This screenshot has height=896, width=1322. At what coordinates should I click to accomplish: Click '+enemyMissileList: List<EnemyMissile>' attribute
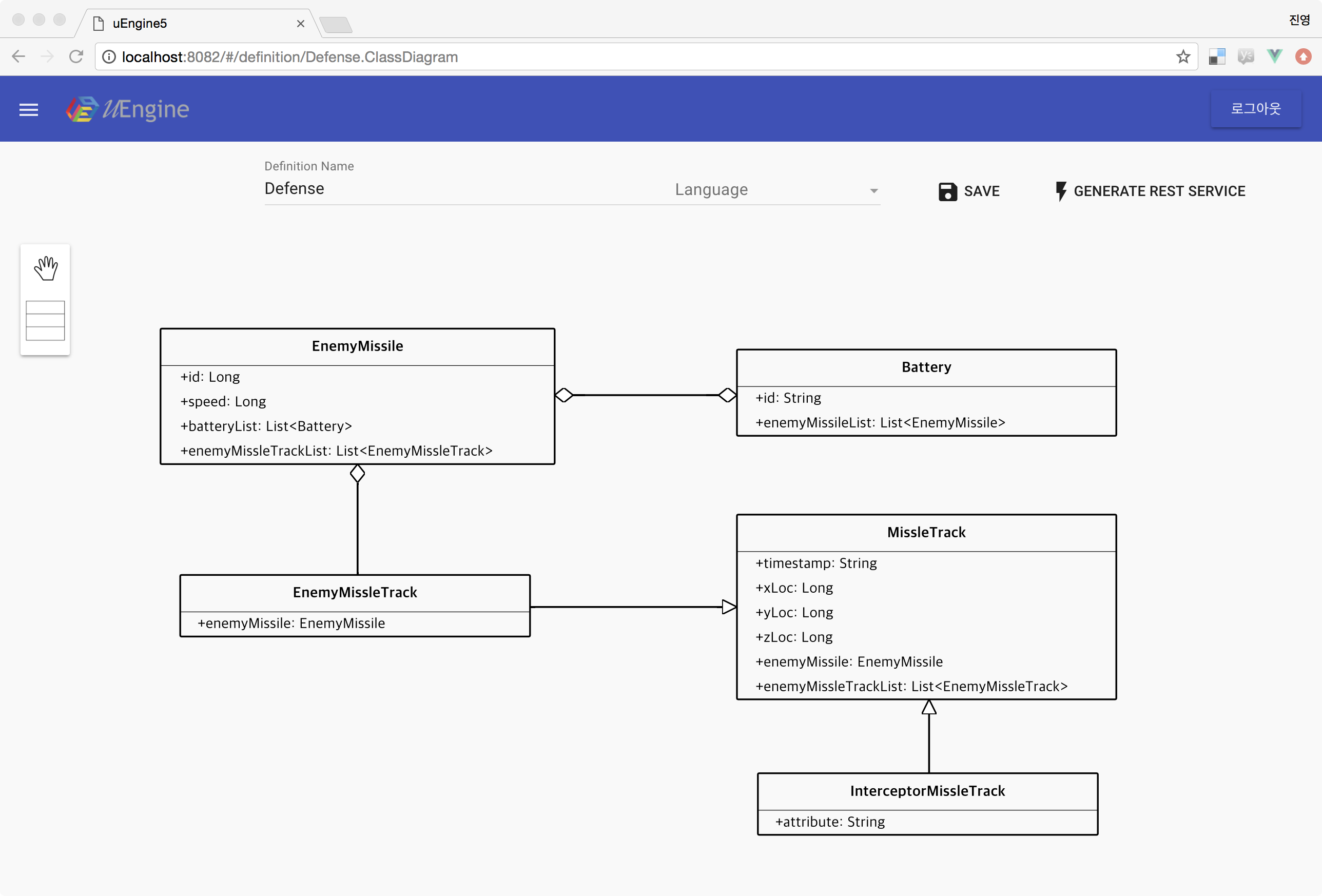[x=880, y=423]
